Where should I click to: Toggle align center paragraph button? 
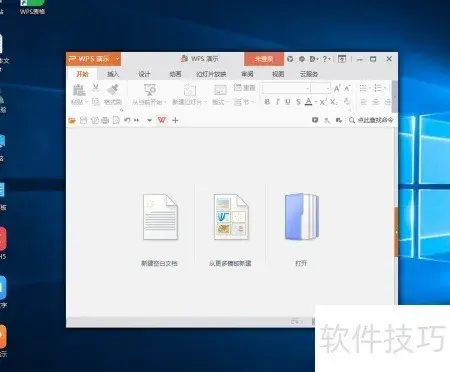click(376, 102)
